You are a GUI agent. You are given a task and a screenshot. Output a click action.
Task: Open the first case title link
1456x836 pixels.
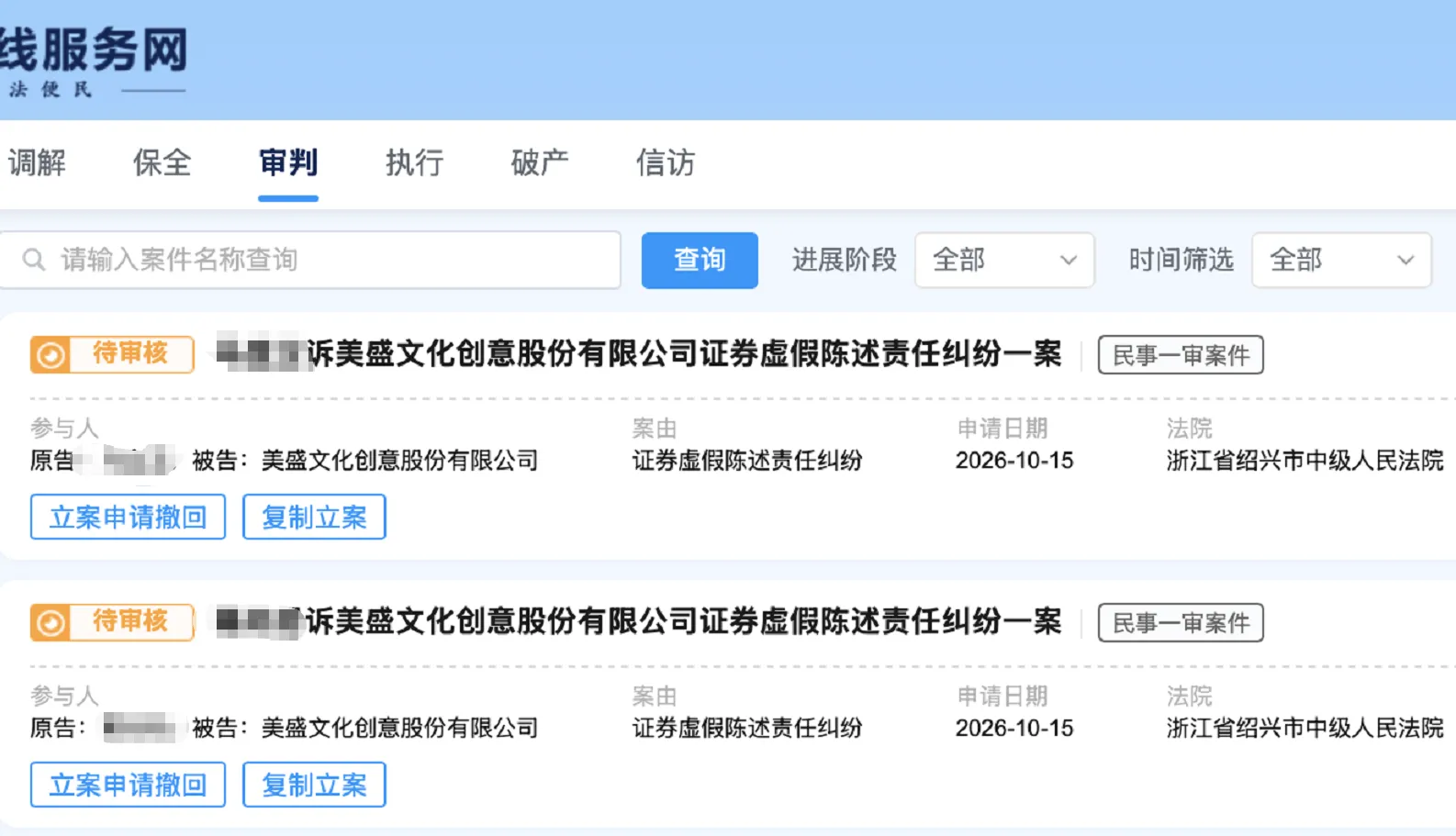[639, 353]
